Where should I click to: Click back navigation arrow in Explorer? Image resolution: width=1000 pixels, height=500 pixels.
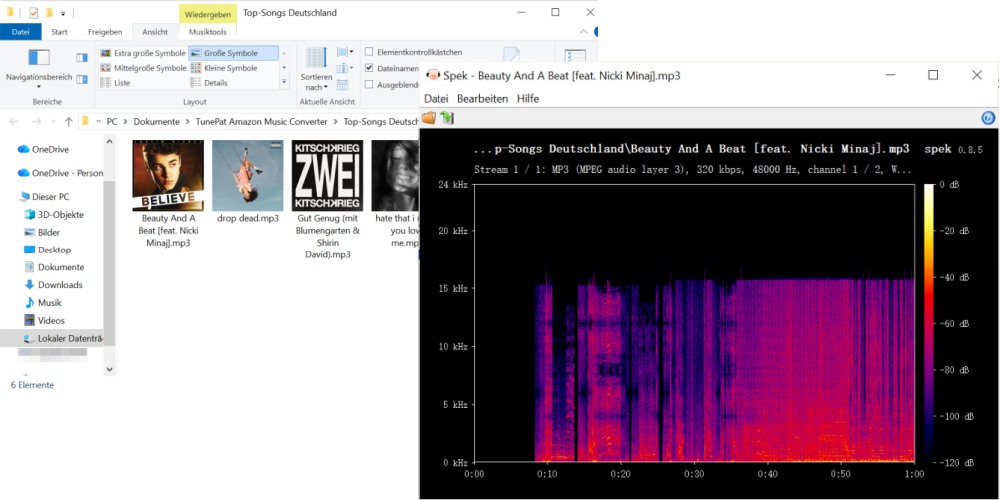coord(15,121)
